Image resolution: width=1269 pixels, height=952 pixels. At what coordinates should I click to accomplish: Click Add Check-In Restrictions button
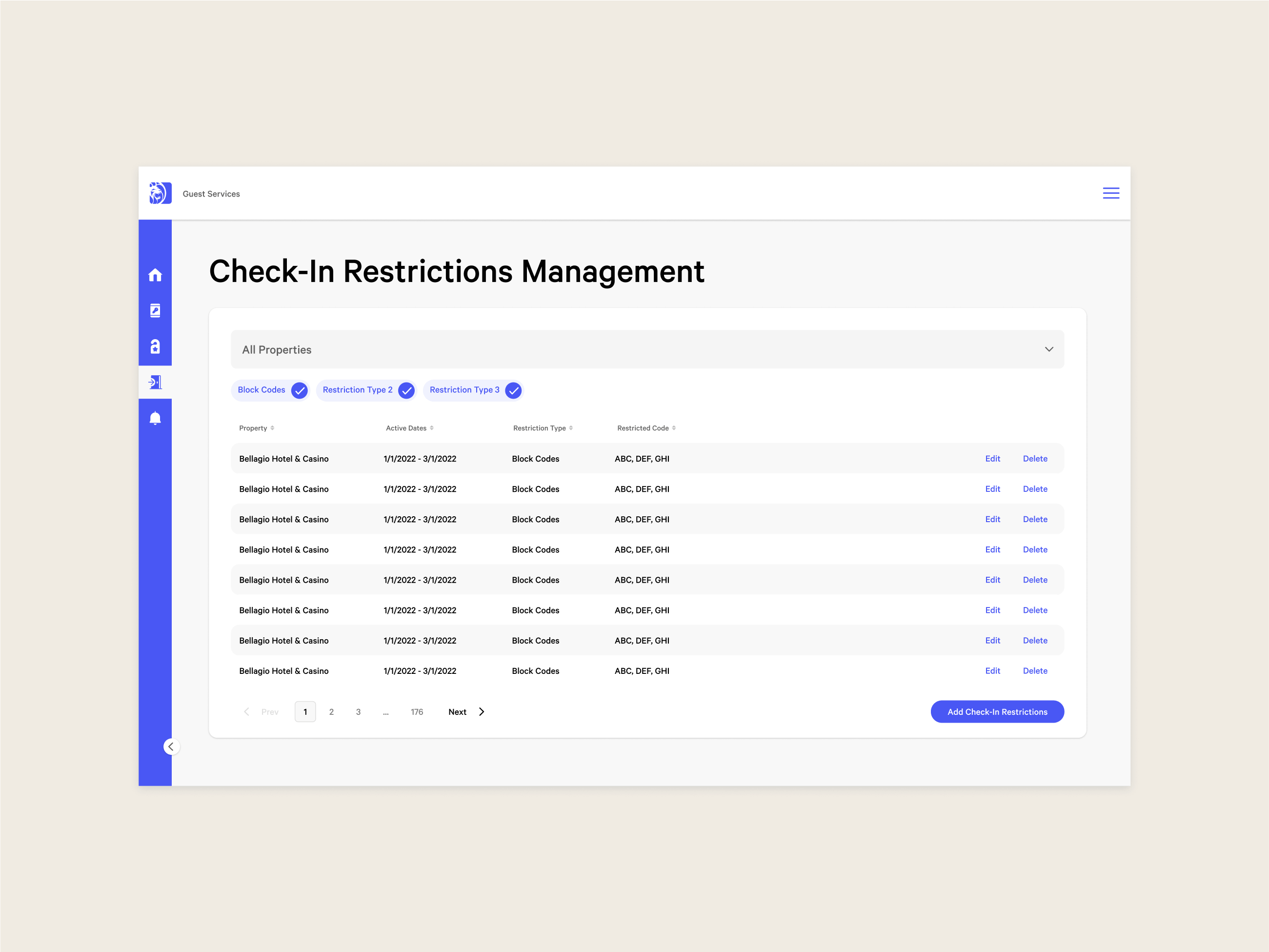997,711
